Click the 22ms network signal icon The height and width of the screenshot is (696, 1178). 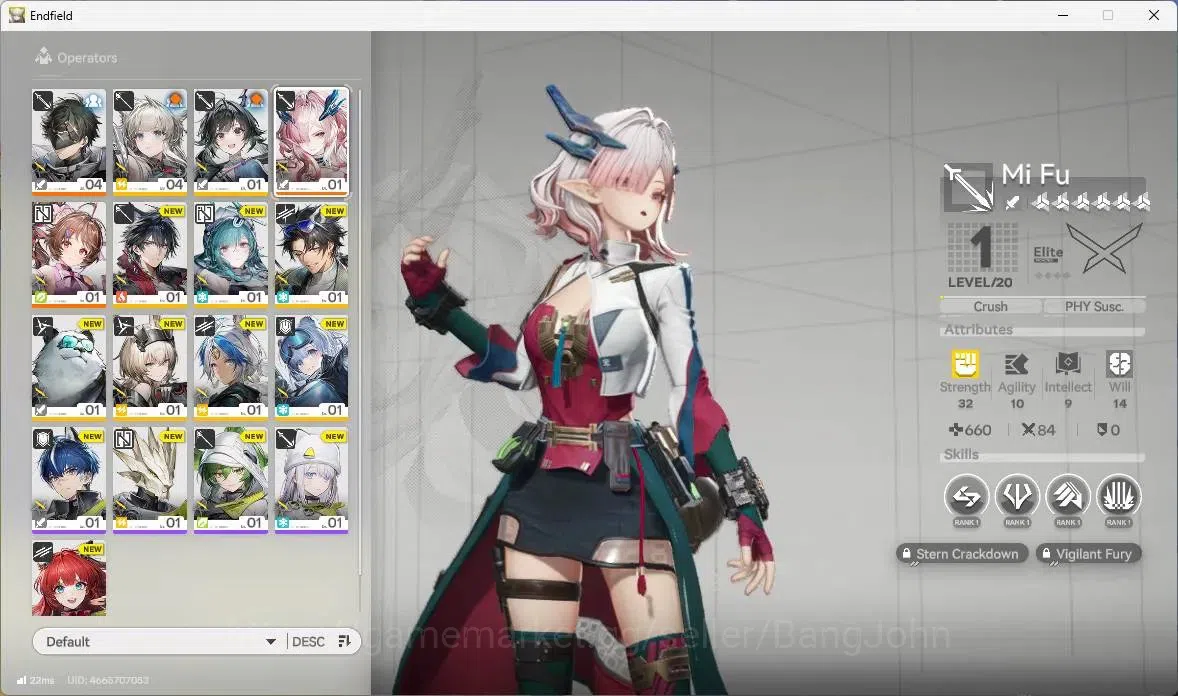[x=22, y=679]
